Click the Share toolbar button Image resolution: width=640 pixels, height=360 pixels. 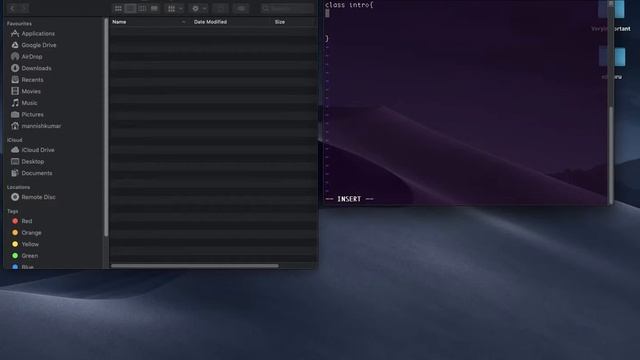(x=220, y=8)
